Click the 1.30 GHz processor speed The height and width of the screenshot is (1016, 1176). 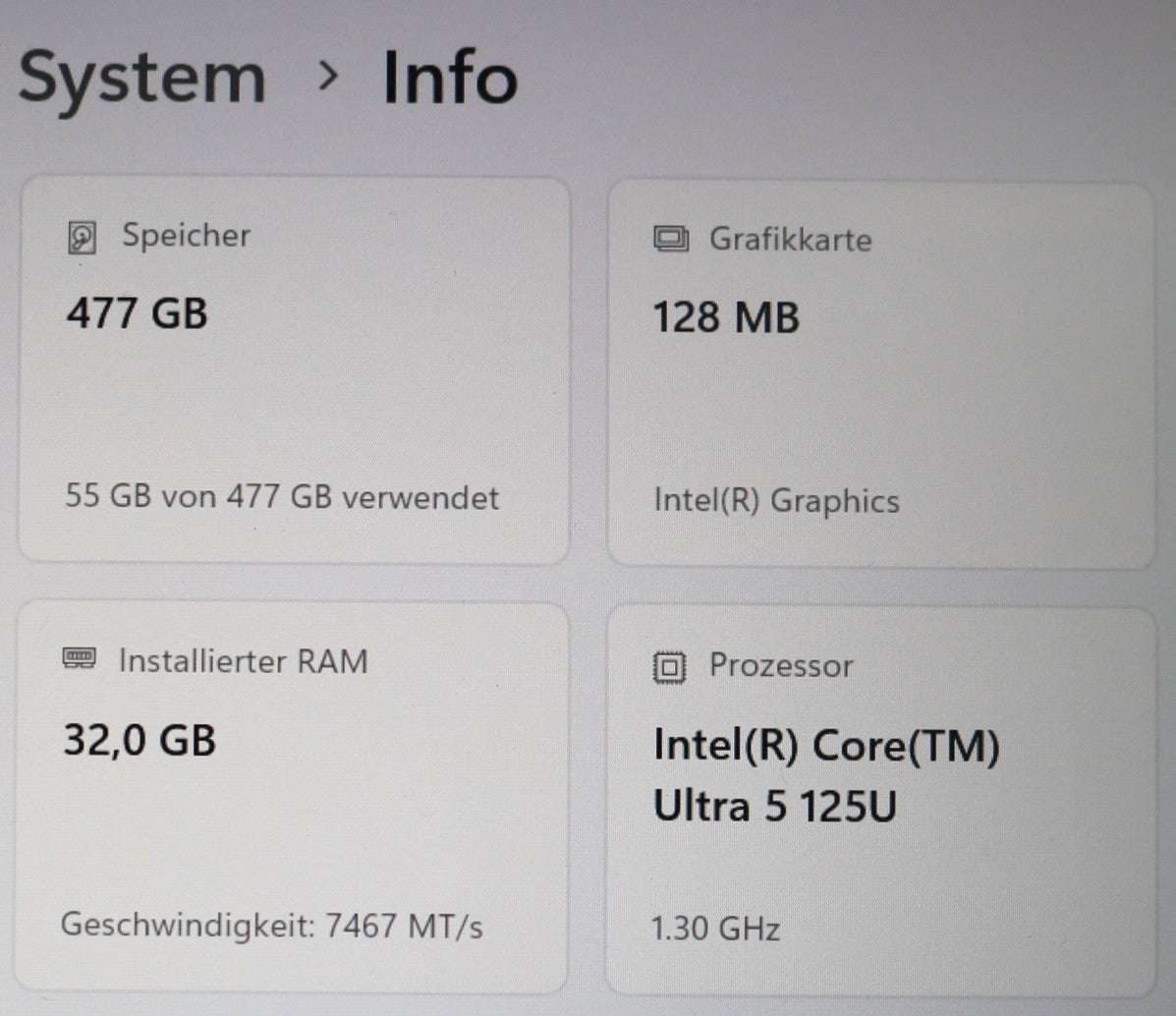(715, 929)
